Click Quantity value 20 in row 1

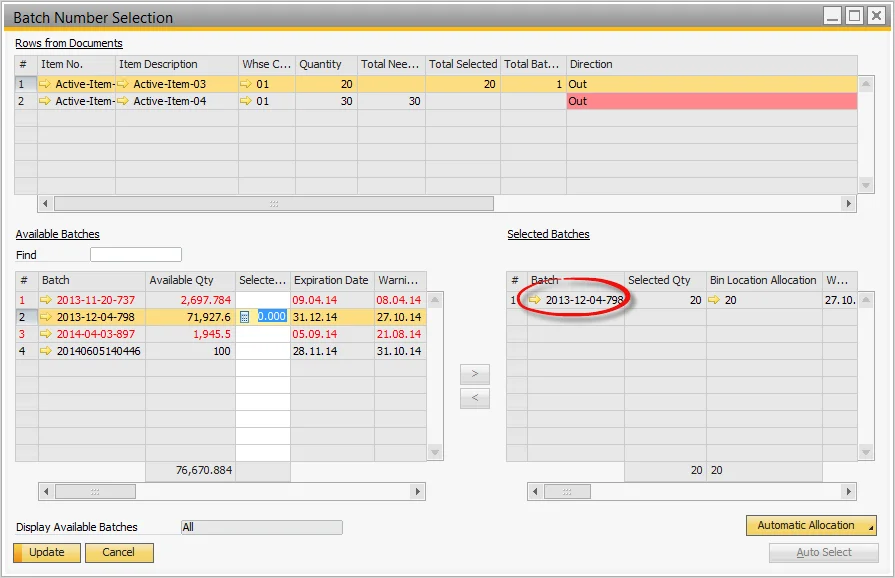click(x=346, y=84)
